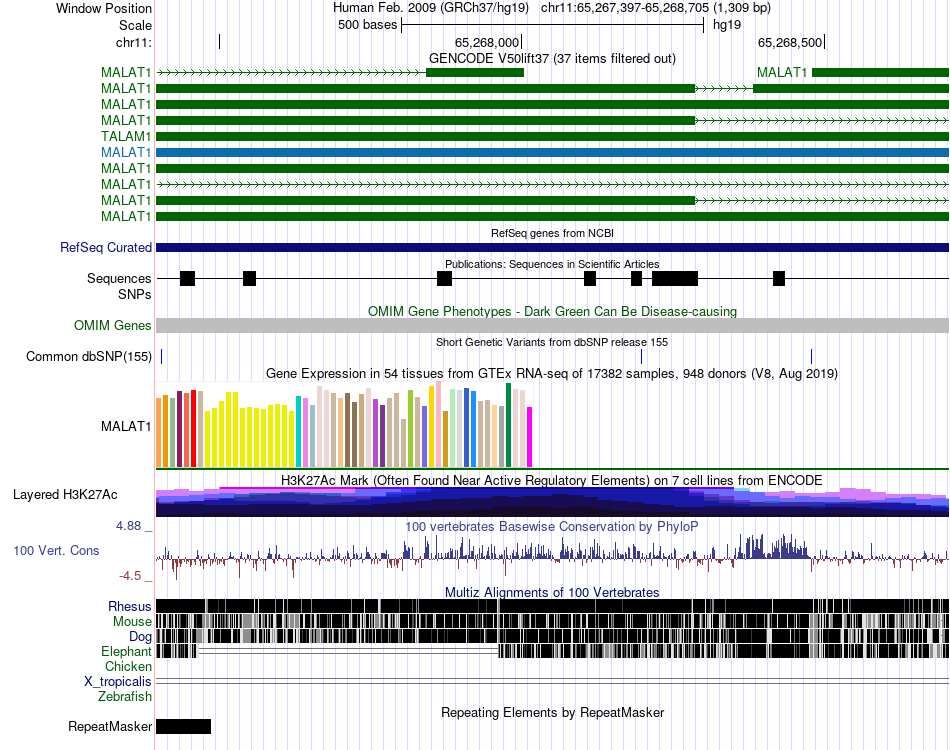Click the Rhesus alignment label
Viewport: 950px width, 750px height.
click(130, 606)
